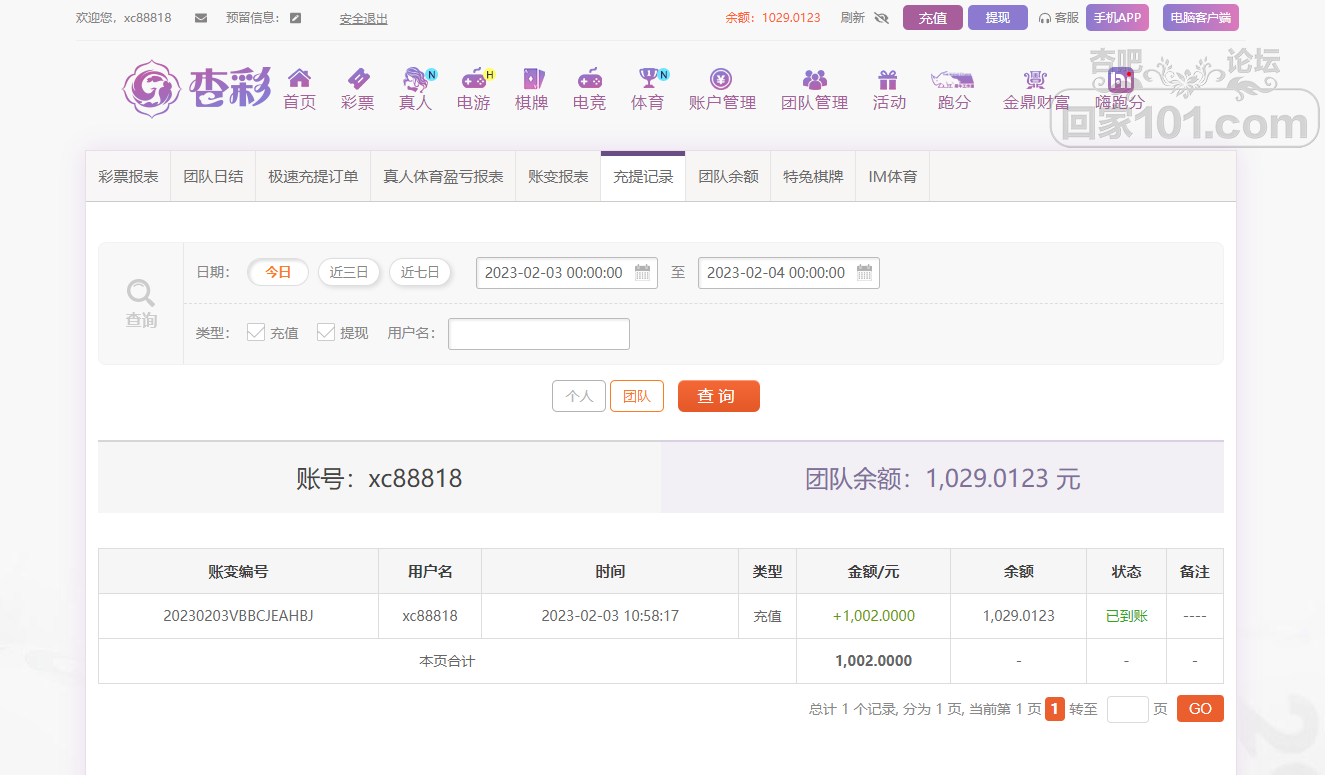1325x775 pixels.
Task: Open 团队管理 team management icon
Action: [x=815, y=78]
